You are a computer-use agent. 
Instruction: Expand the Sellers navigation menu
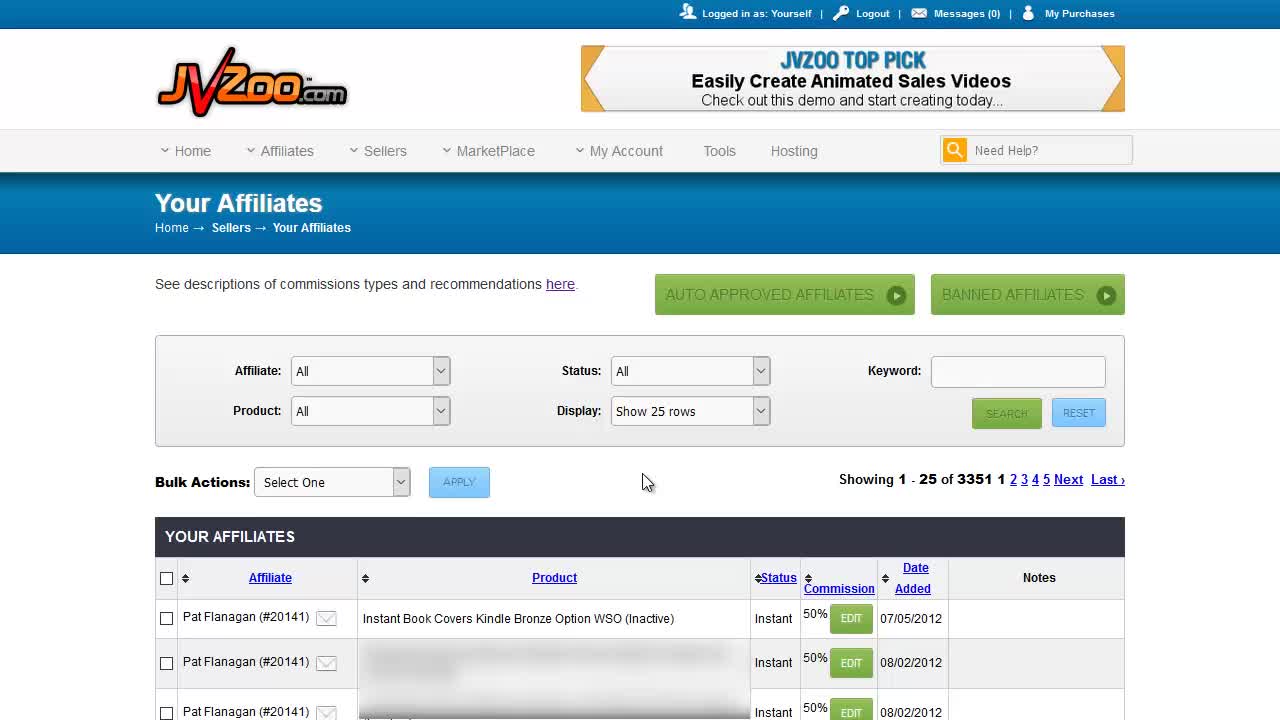(x=378, y=151)
